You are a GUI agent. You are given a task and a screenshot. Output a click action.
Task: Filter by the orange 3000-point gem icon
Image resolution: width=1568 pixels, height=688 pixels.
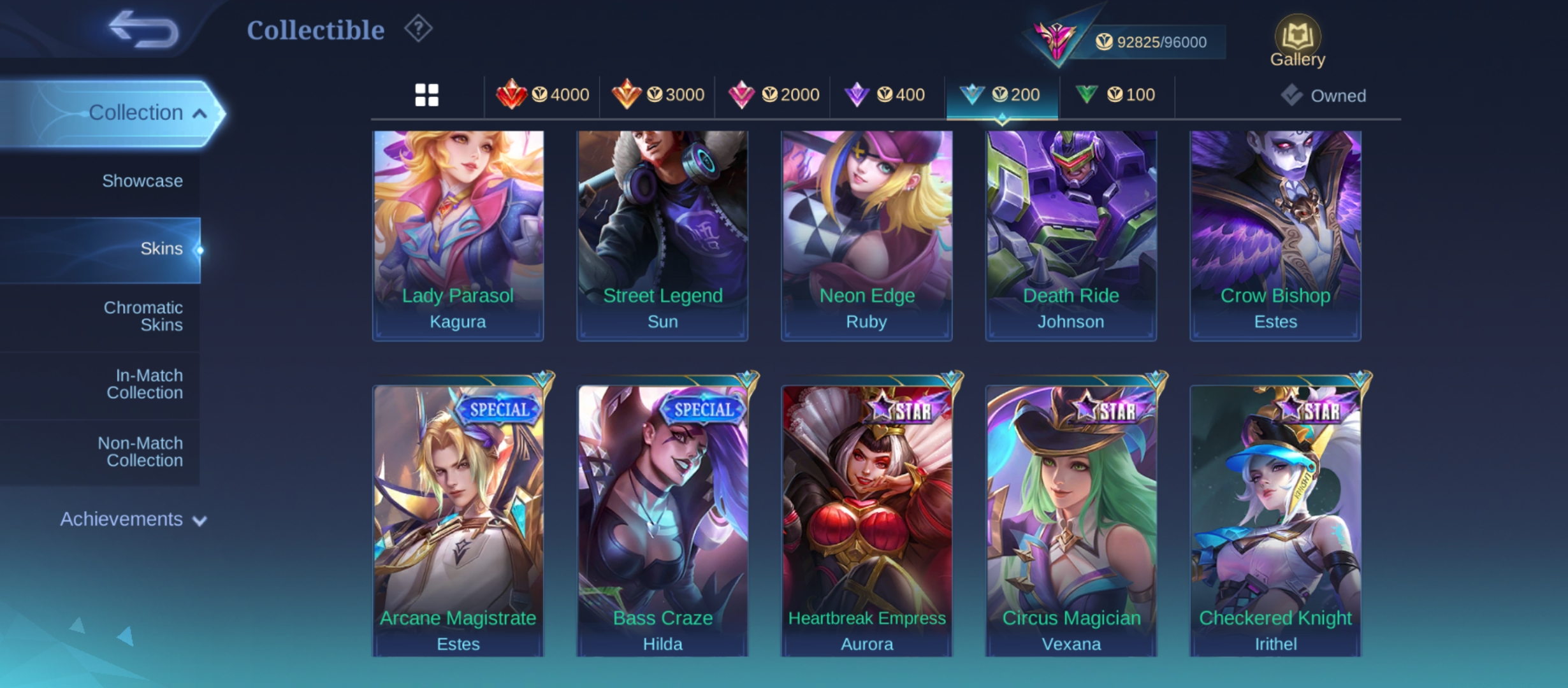pos(627,94)
